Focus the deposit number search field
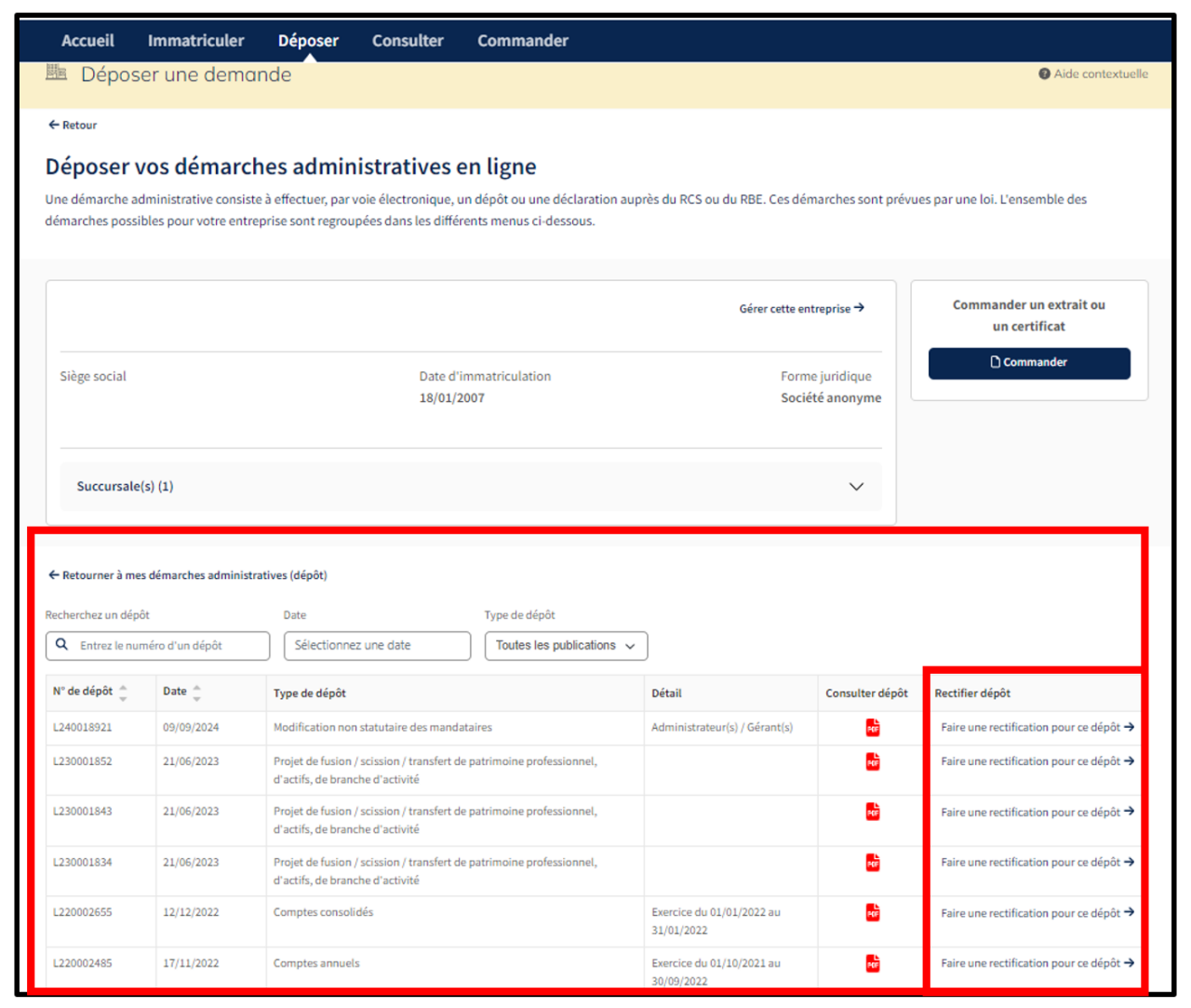The image size is (1191, 1008). click(x=167, y=646)
